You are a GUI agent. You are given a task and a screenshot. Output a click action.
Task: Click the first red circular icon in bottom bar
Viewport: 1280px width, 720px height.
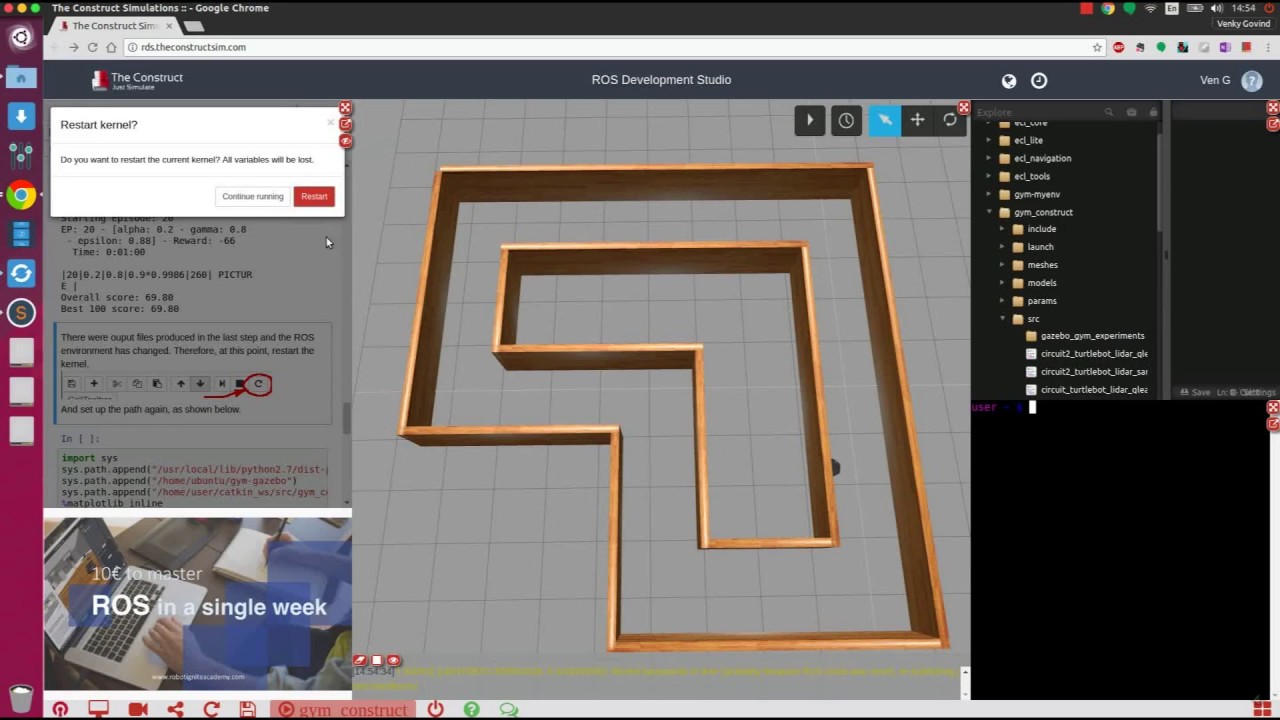[x=60, y=709]
